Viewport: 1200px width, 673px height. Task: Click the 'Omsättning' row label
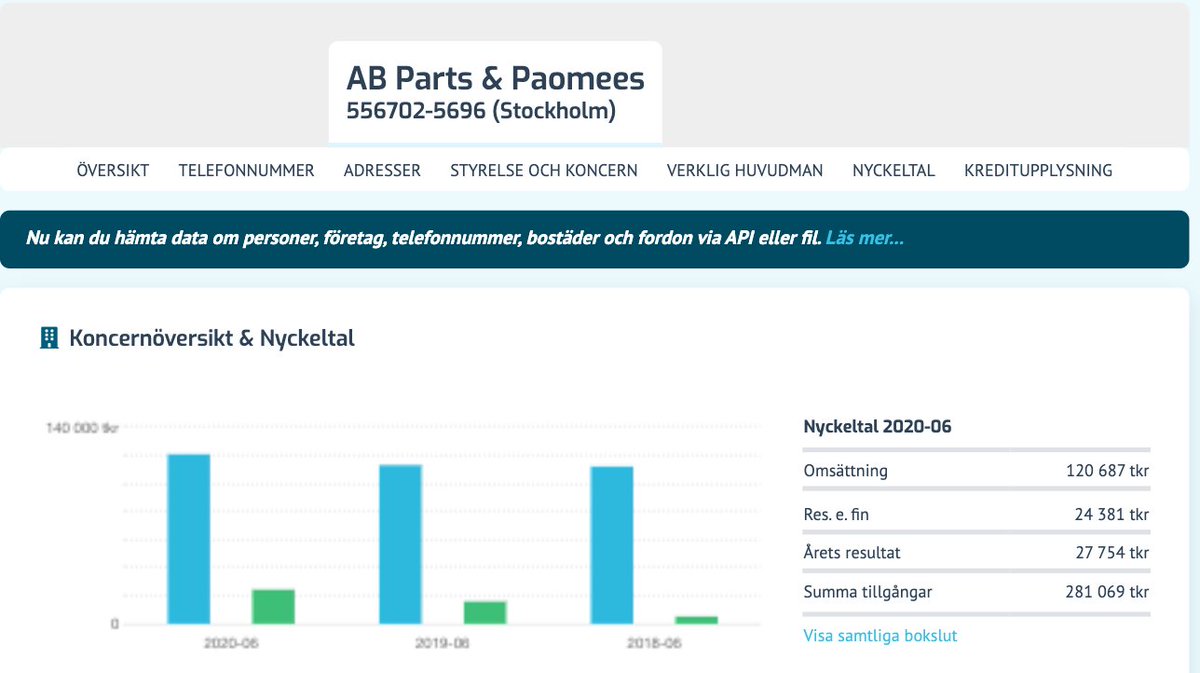846,471
